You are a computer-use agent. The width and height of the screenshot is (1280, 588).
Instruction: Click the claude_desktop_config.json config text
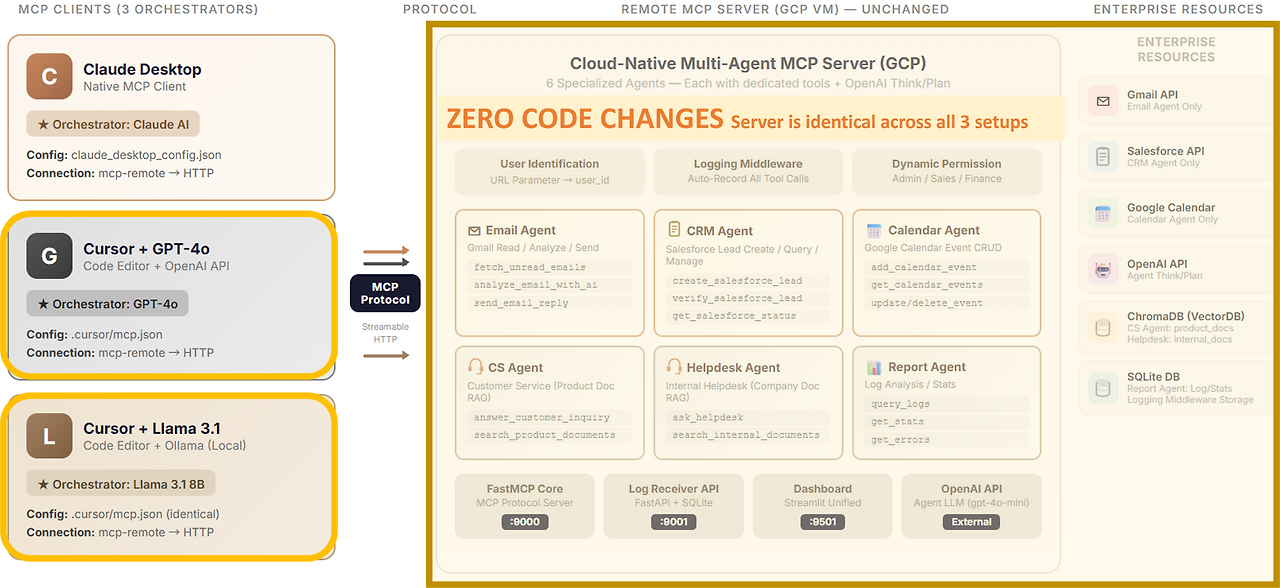coord(146,156)
